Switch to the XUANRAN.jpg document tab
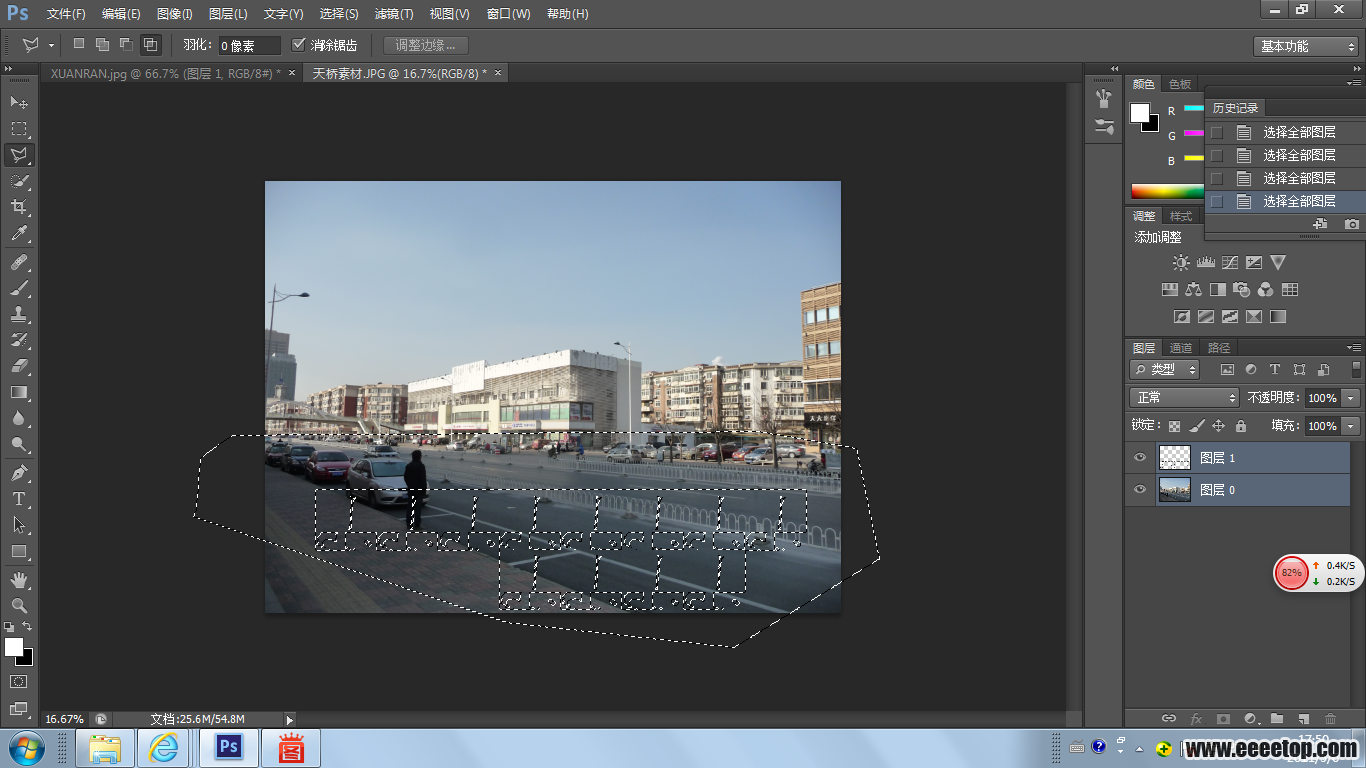1366x768 pixels. pos(165,73)
